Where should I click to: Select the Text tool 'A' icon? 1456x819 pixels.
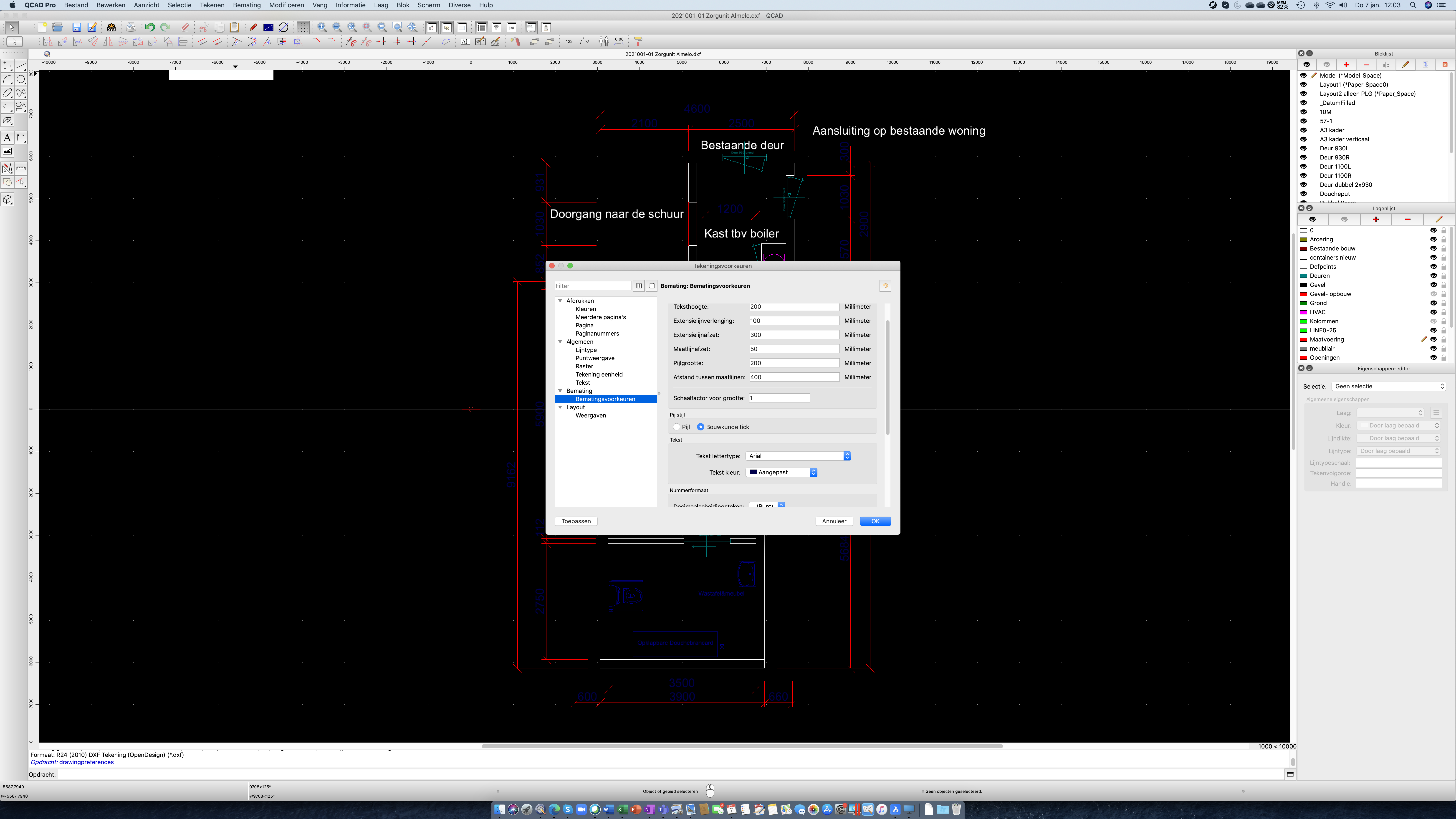coord(7,138)
